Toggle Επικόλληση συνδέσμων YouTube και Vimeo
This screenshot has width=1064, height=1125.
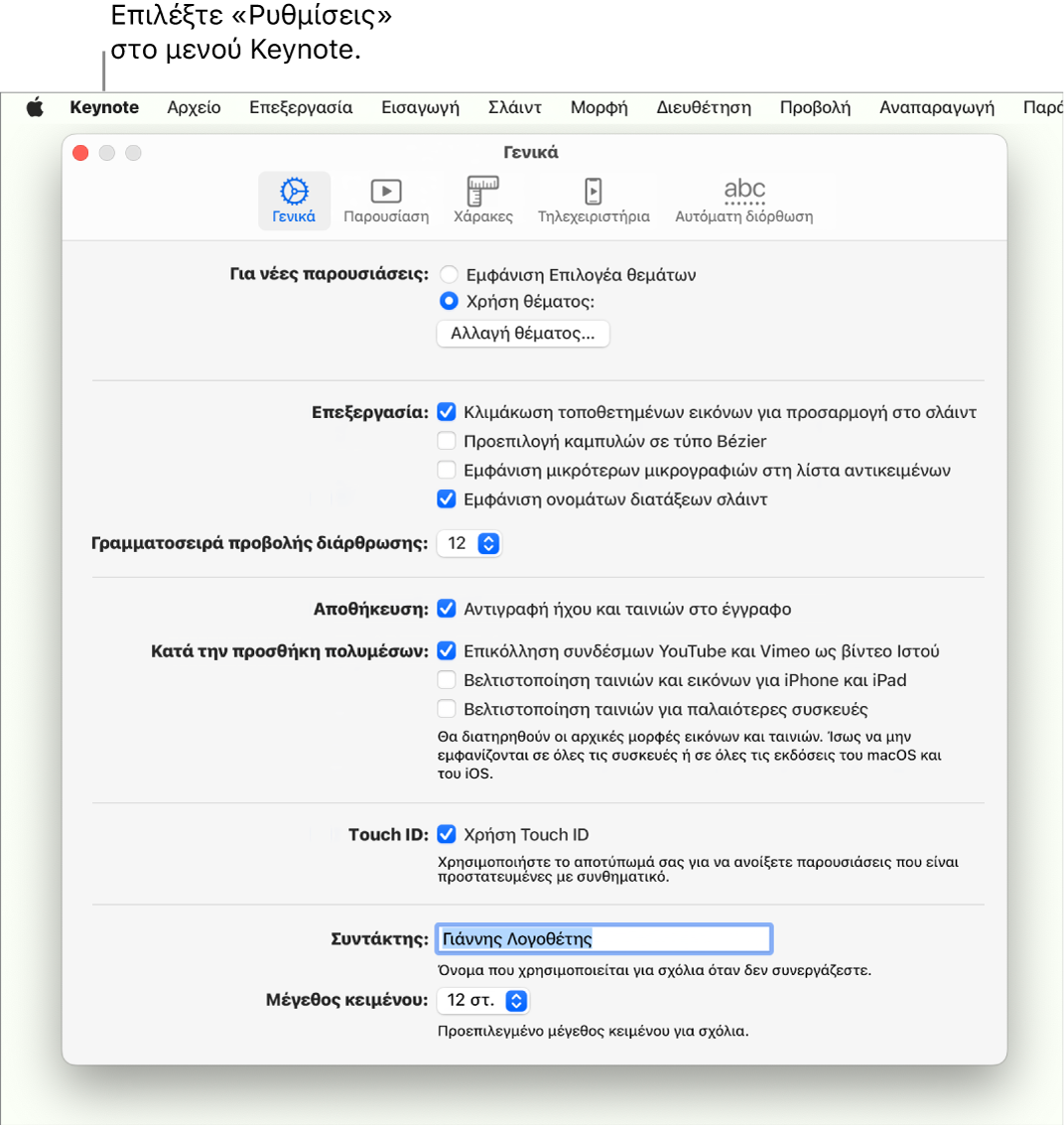(x=447, y=650)
